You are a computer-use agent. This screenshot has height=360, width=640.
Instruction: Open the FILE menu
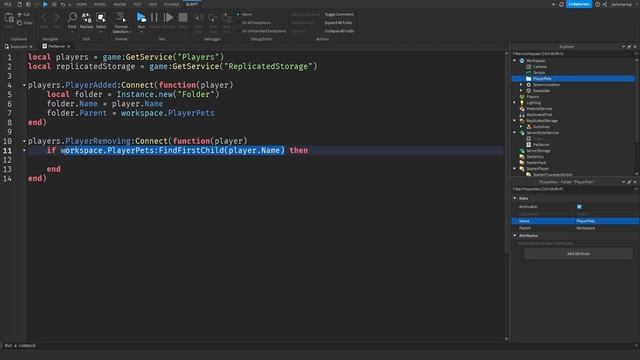7,4
